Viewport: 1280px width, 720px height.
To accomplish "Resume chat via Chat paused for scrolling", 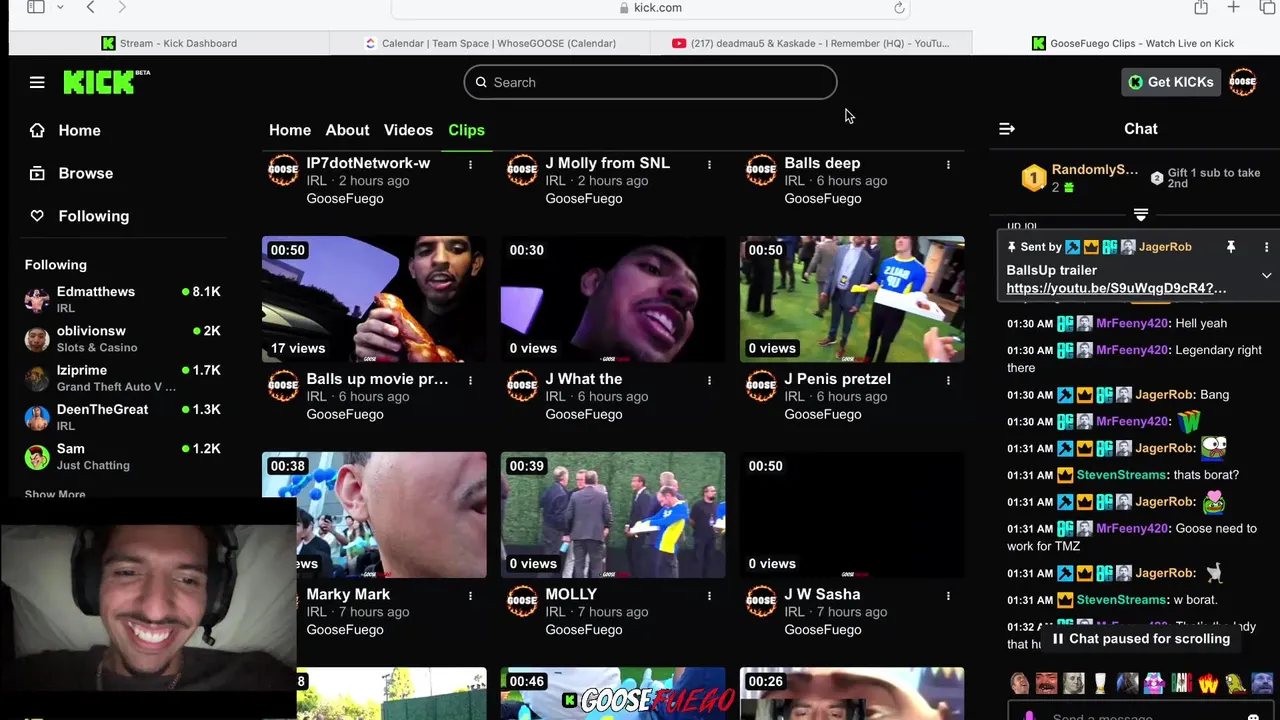I will point(1140,639).
